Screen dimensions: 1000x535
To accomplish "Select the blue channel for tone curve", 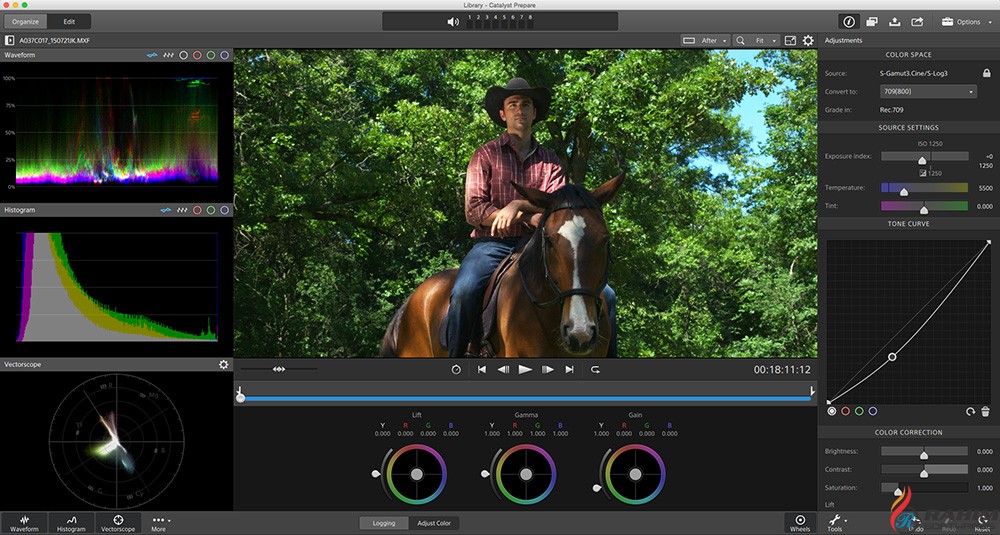I will coord(873,411).
